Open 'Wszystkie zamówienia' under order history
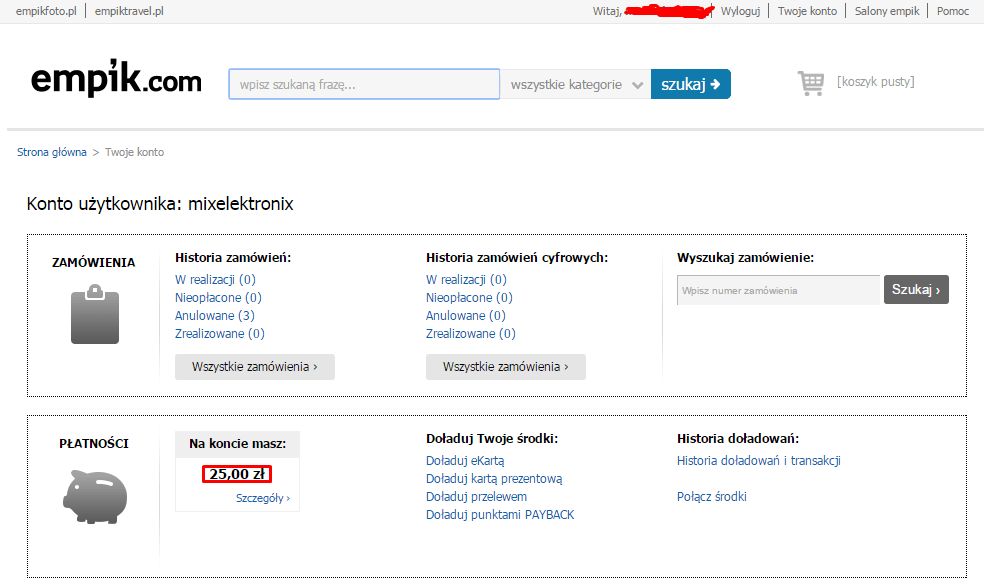The height and width of the screenshot is (585, 984). (x=254, y=367)
